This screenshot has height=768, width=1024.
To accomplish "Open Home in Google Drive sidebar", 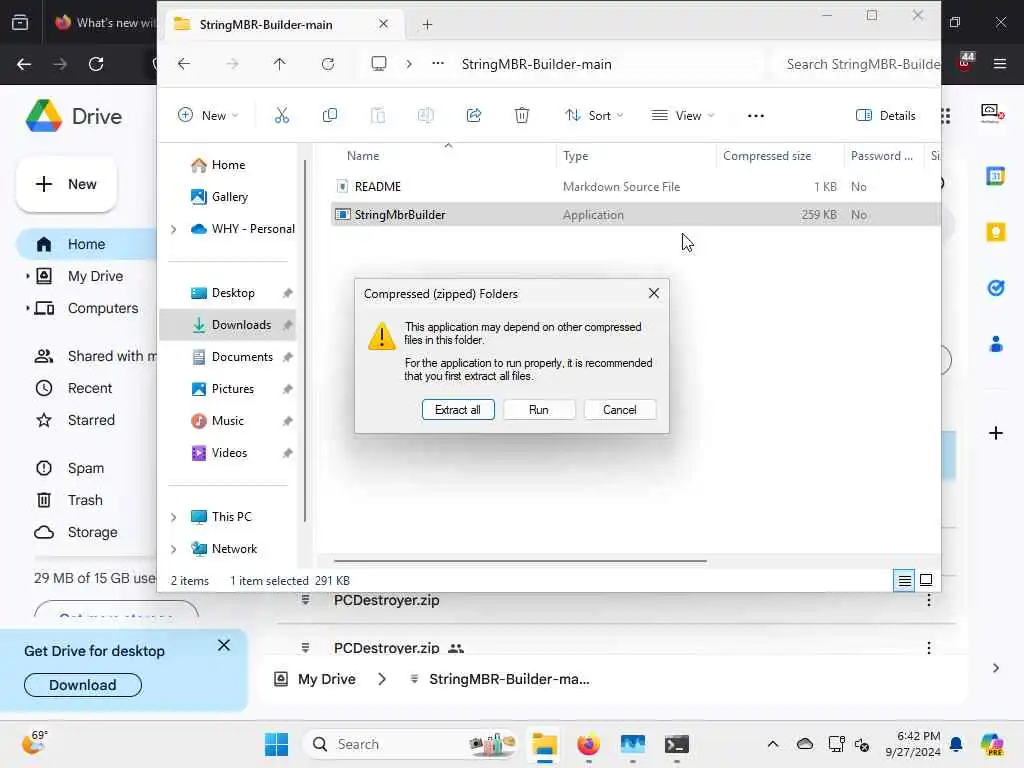I will (86, 244).
